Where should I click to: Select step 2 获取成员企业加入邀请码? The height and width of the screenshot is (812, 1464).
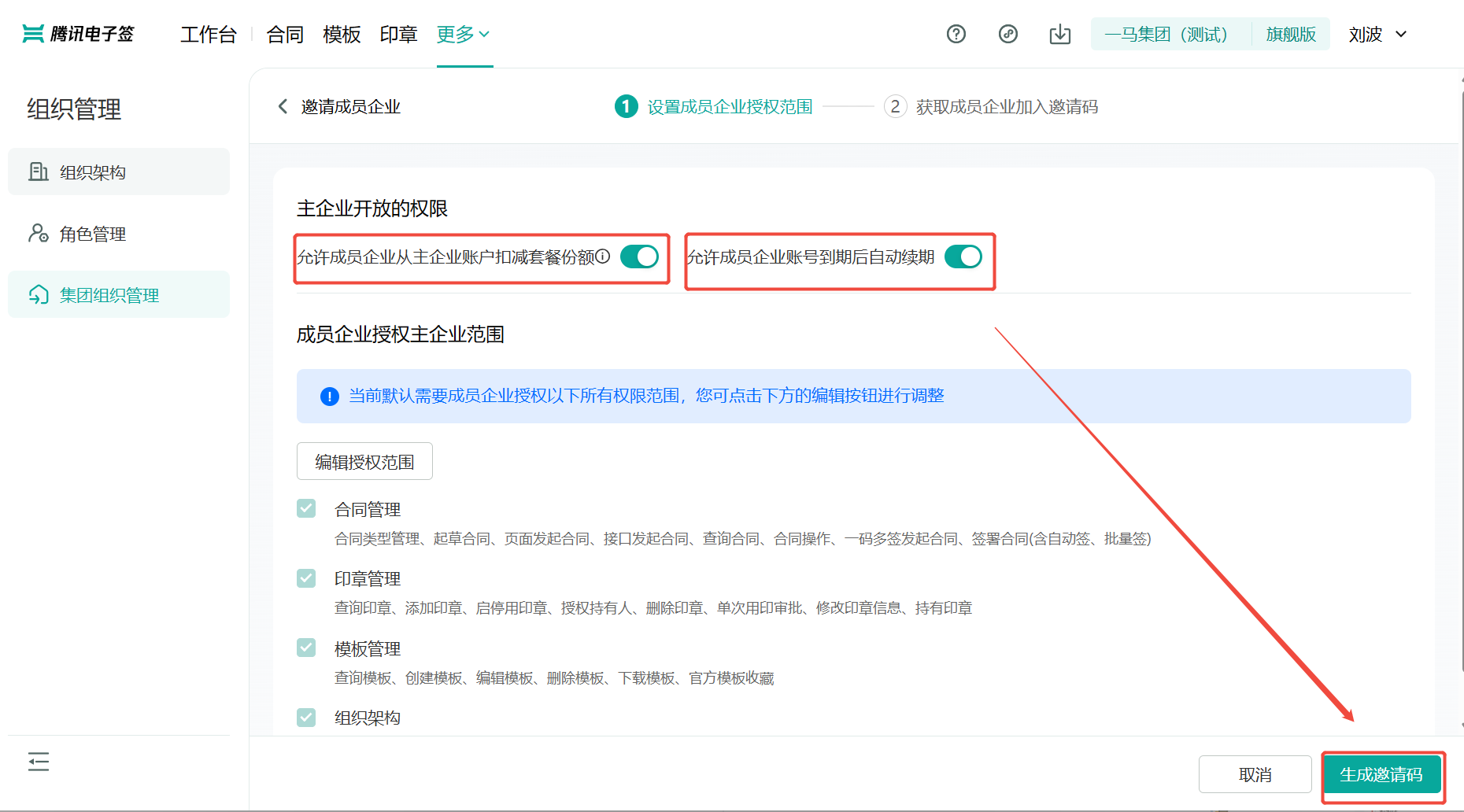991,106
